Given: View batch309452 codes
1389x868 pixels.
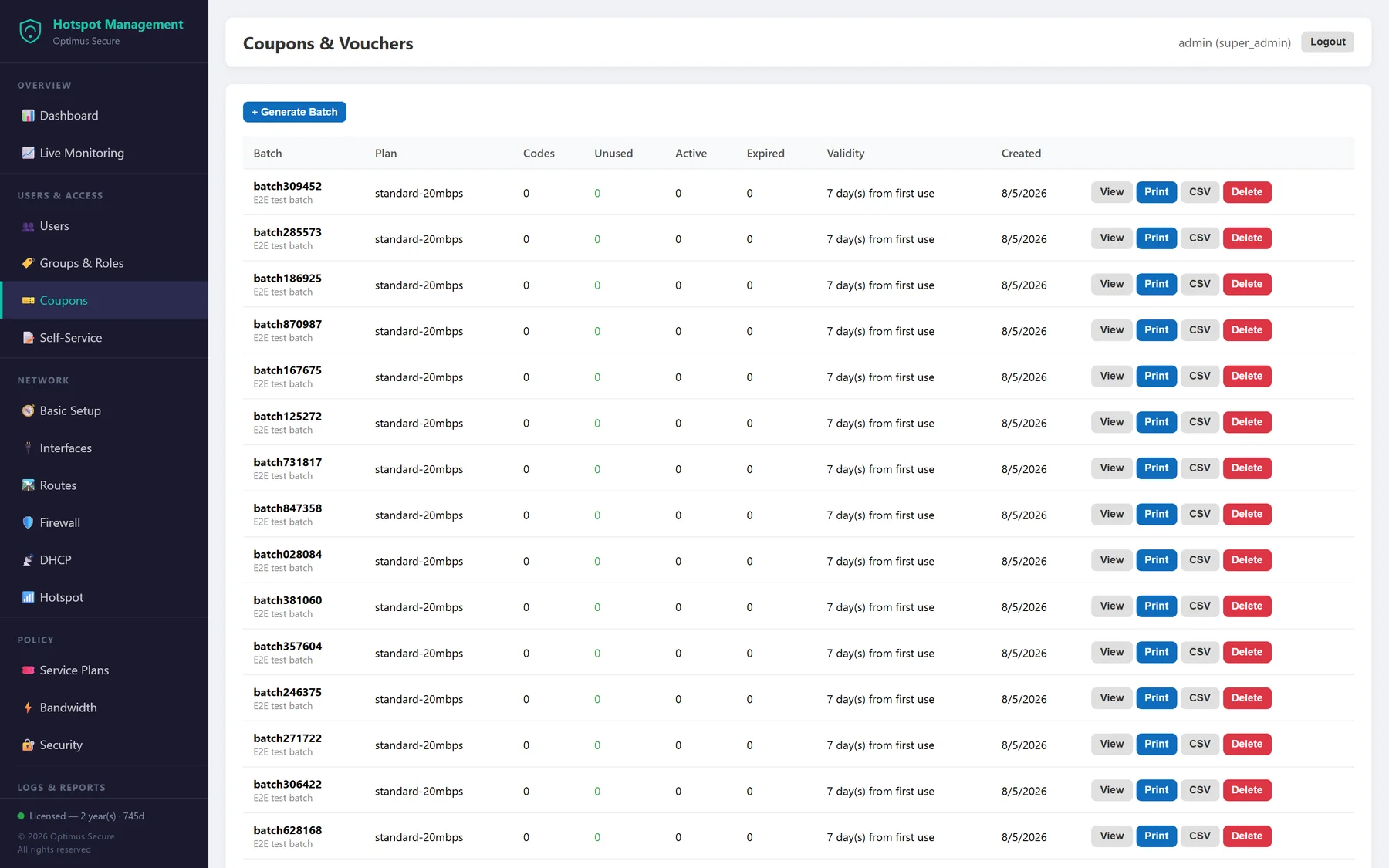Looking at the screenshot, I should click(x=1111, y=192).
